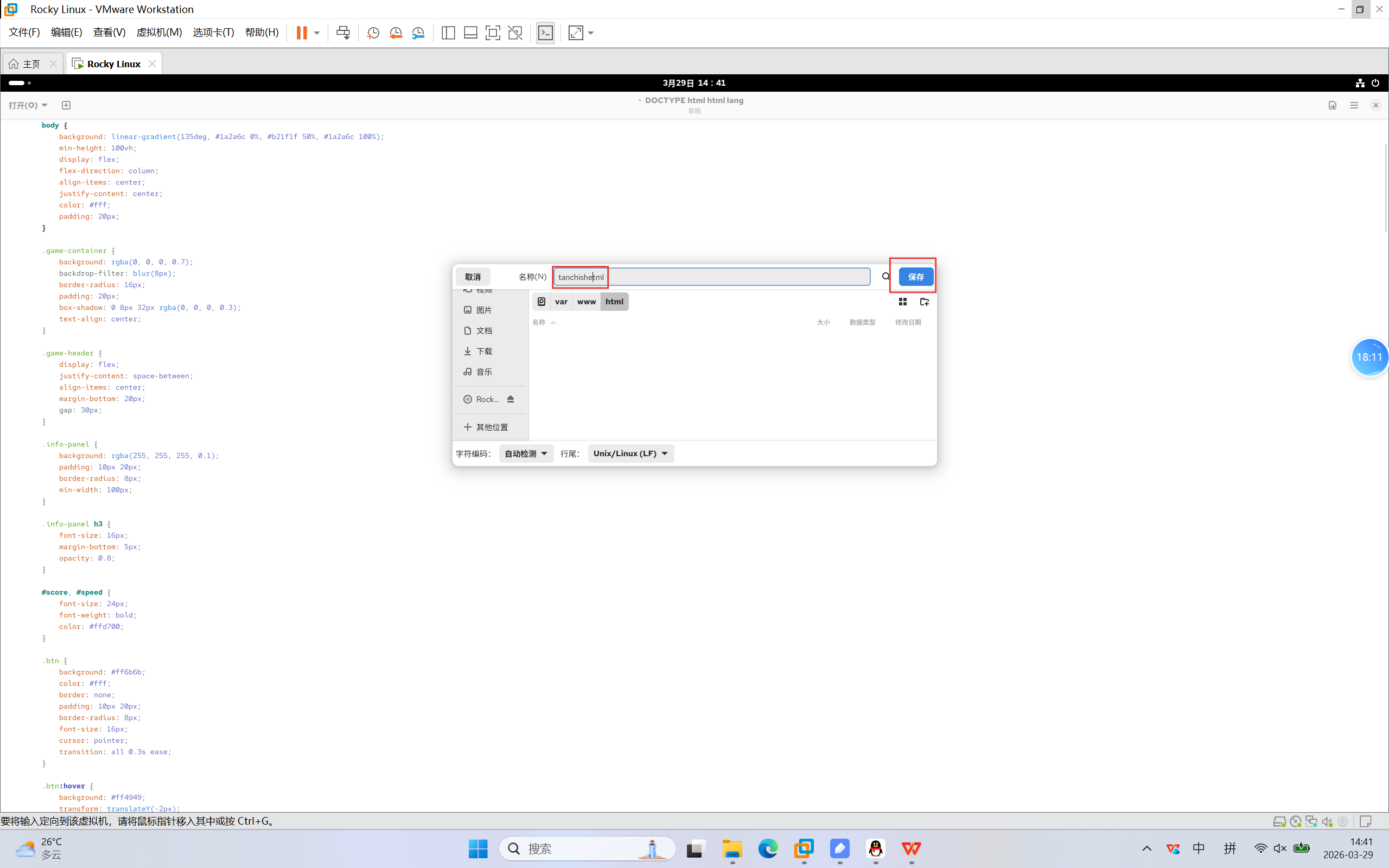This screenshot has height=868, width=1389.
Task: Click the 保存 save button
Action: click(x=915, y=277)
